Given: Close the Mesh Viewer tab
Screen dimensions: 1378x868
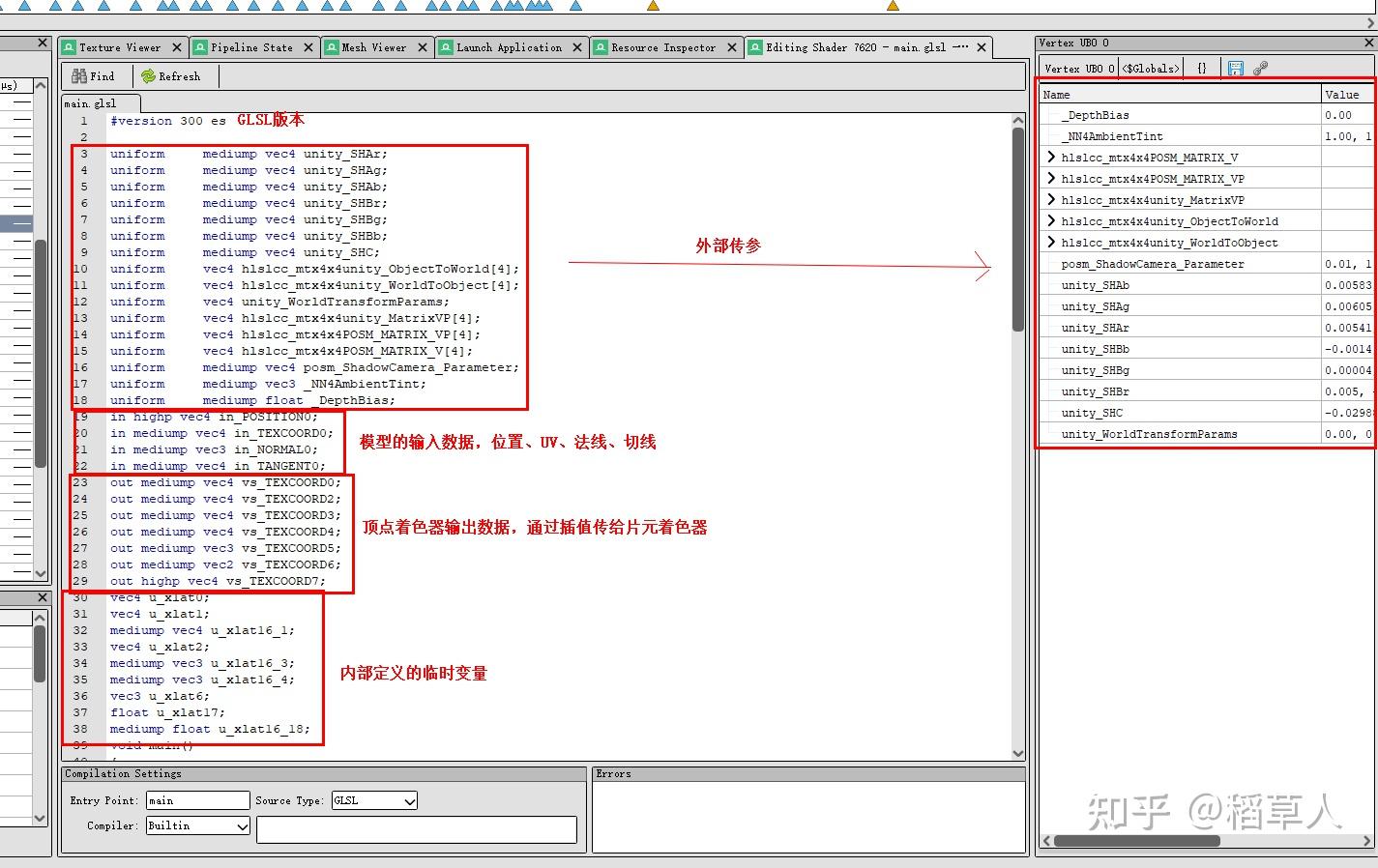Looking at the screenshot, I should pos(423,47).
